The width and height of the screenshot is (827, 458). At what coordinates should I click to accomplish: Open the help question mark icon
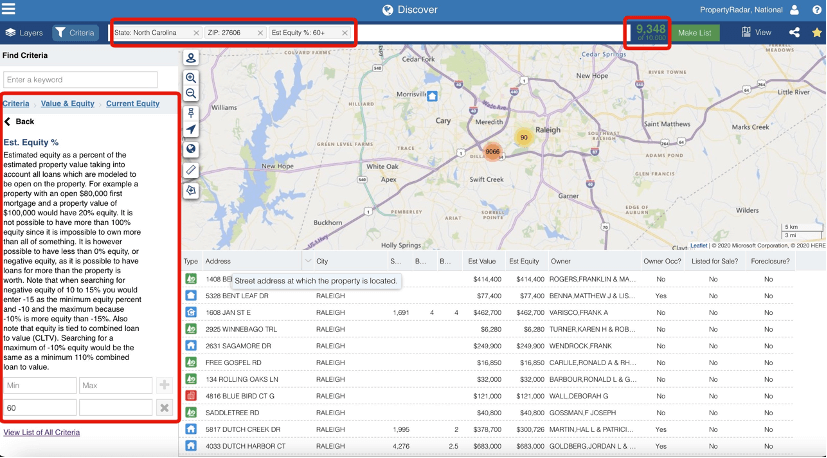(x=816, y=9)
